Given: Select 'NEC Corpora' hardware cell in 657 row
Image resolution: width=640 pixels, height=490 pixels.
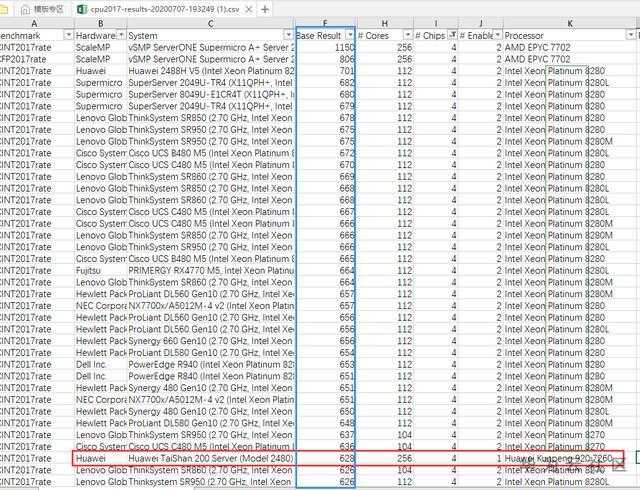Looking at the screenshot, I should click(101, 306).
